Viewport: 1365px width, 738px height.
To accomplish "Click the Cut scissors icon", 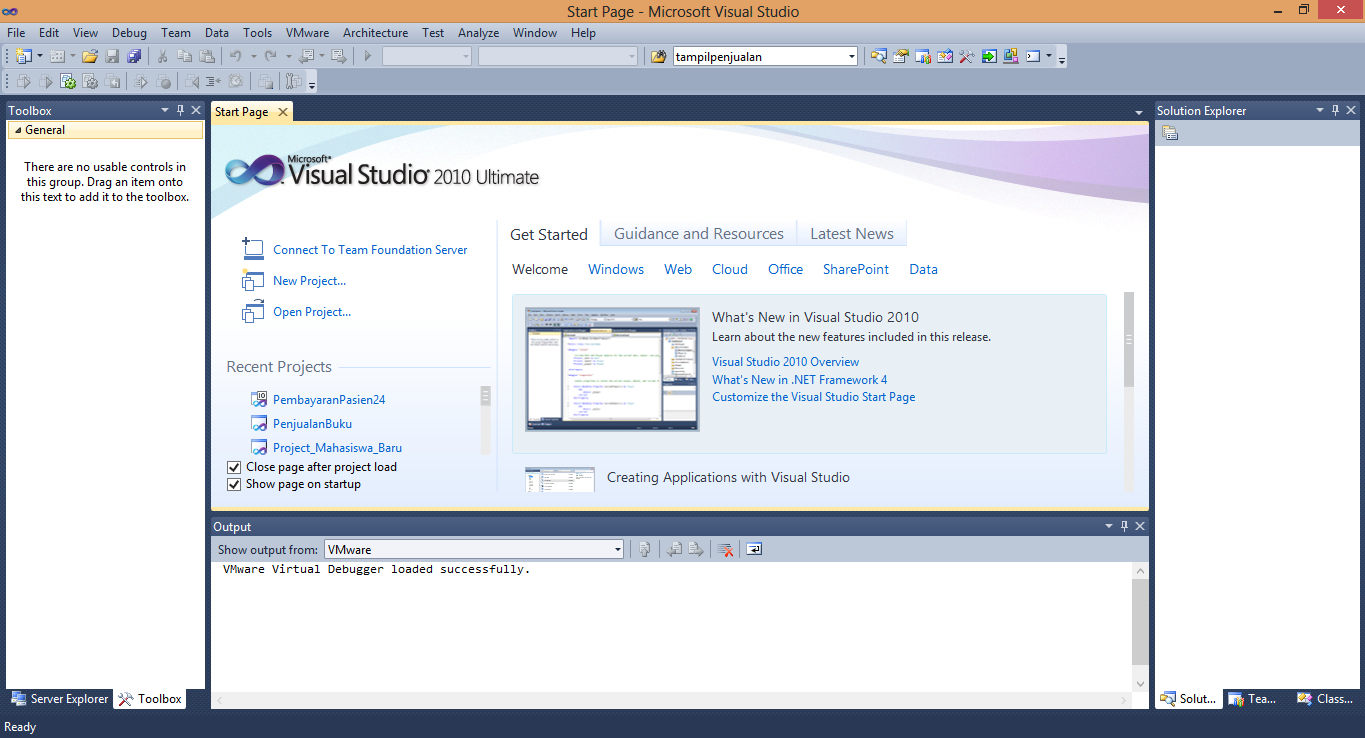I will pyautogui.click(x=162, y=56).
